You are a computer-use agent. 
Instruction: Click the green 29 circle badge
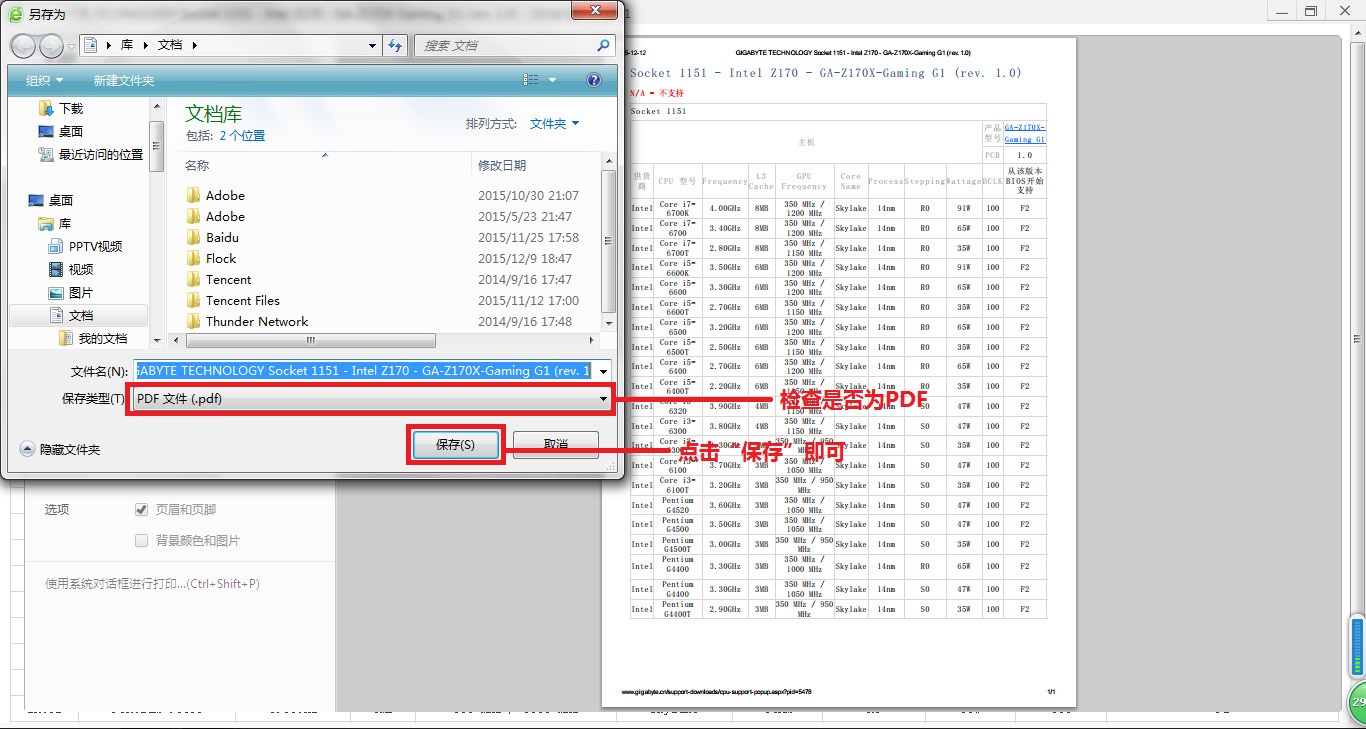[x=1357, y=703]
